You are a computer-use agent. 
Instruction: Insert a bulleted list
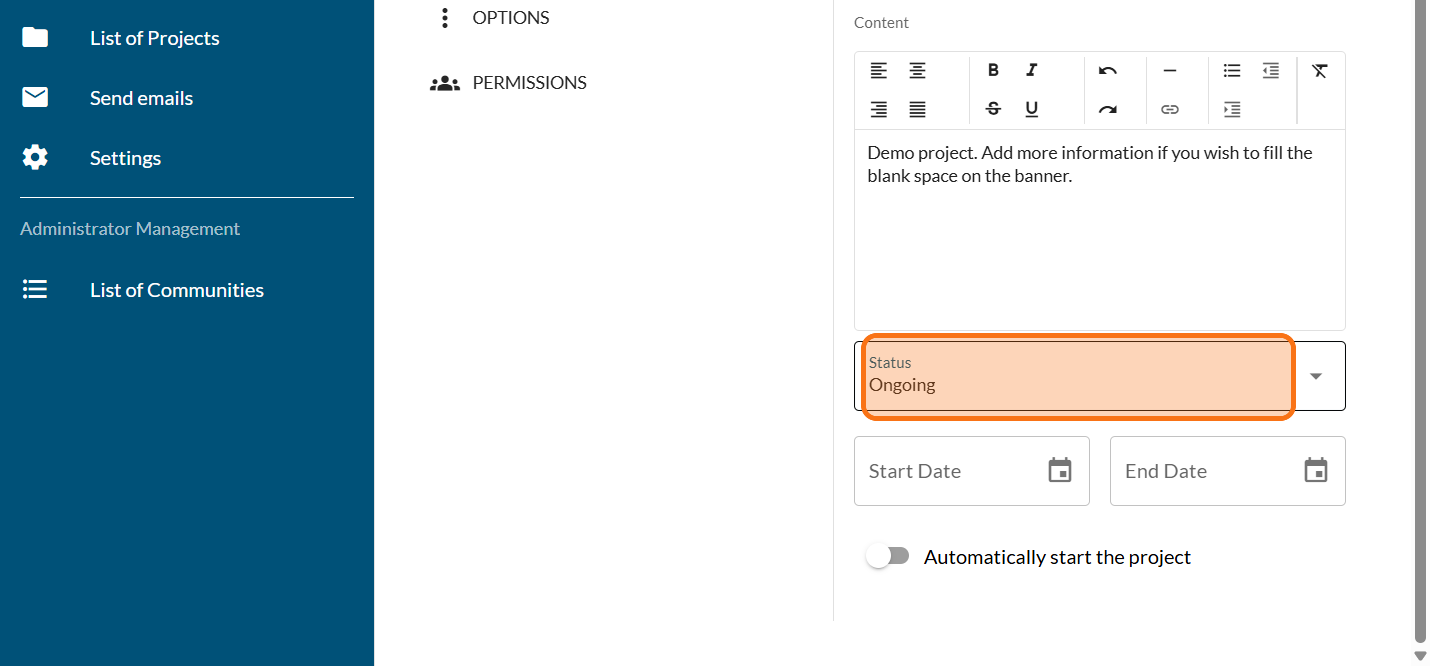1232,71
